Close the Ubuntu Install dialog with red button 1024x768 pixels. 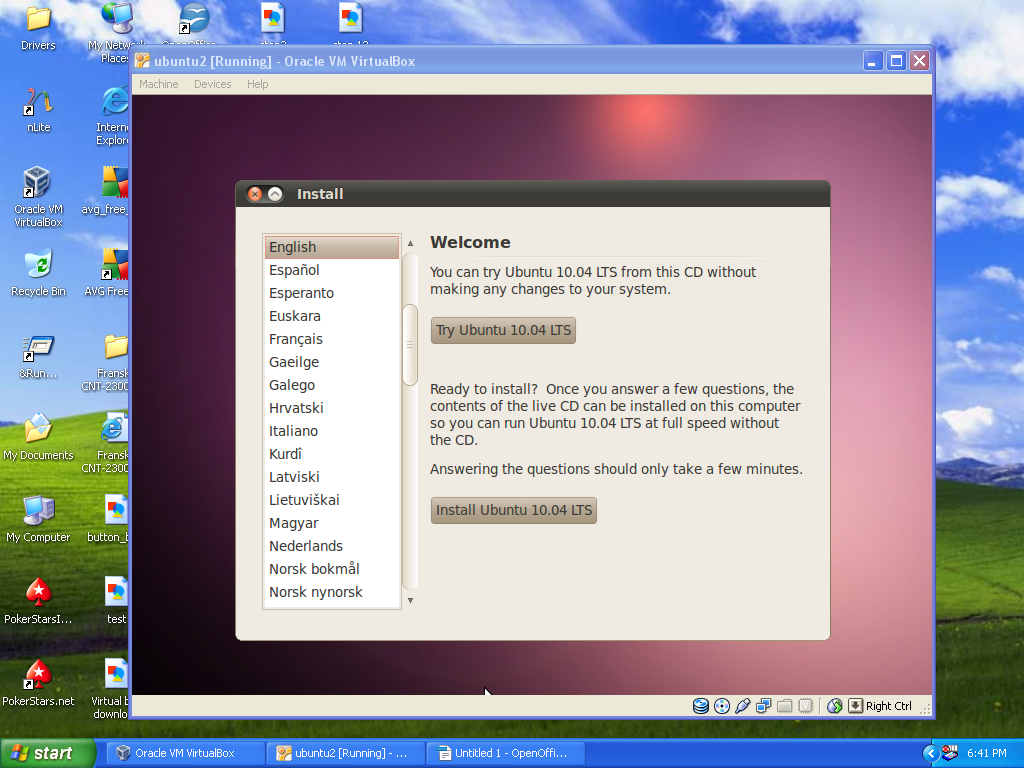[255, 194]
